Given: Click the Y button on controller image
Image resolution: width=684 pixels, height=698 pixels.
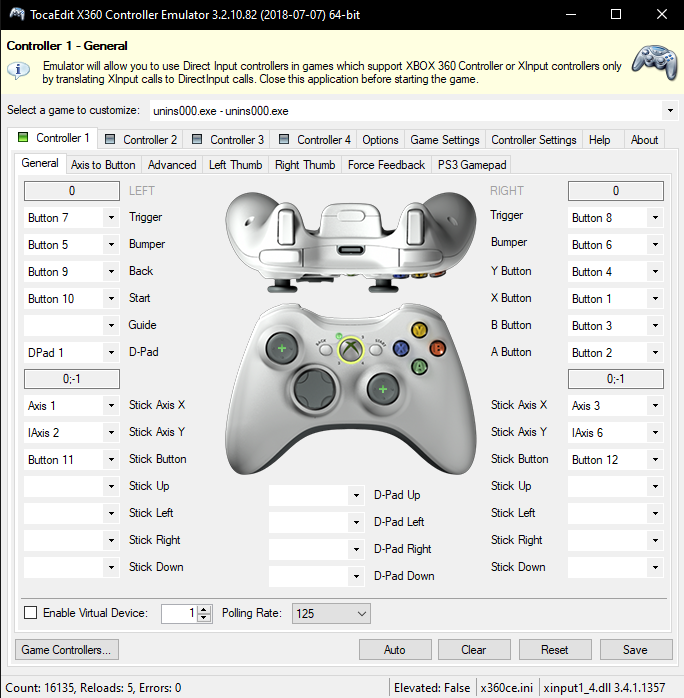Looking at the screenshot, I should [x=419, y=330].
